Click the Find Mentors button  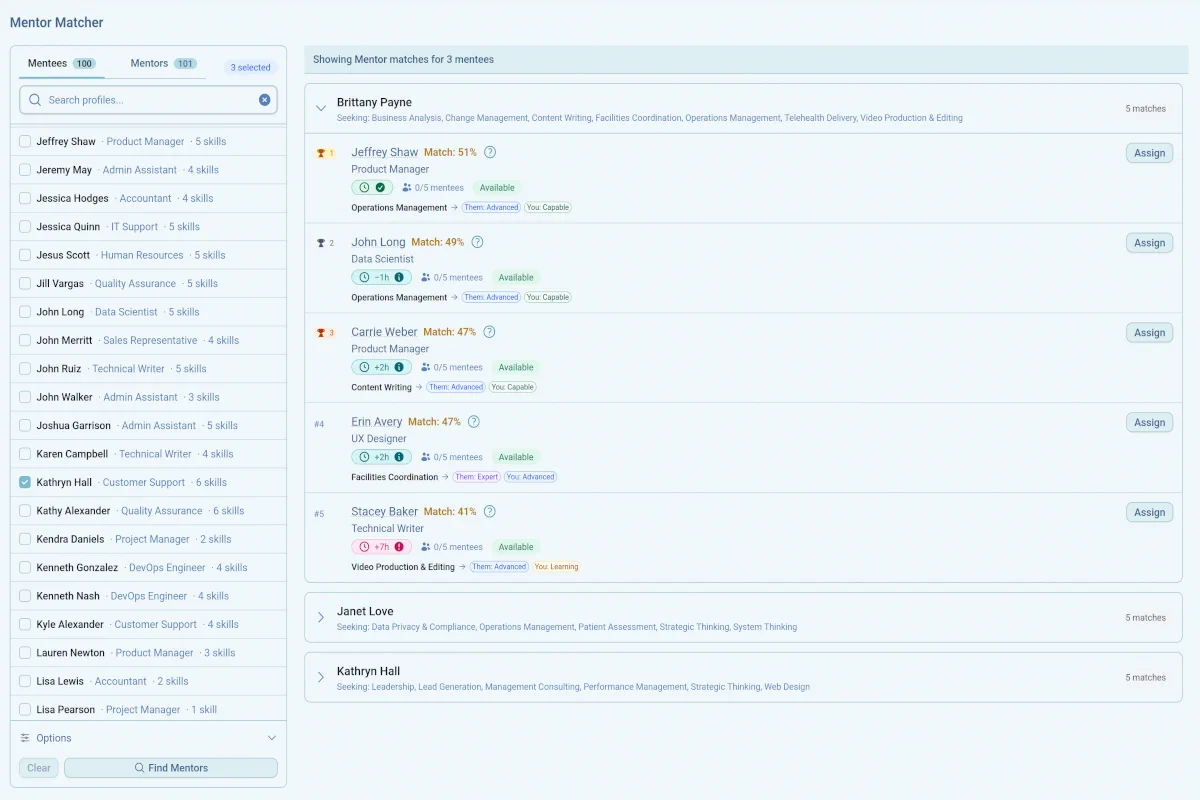pyautogui.click(x=171, y=768)
